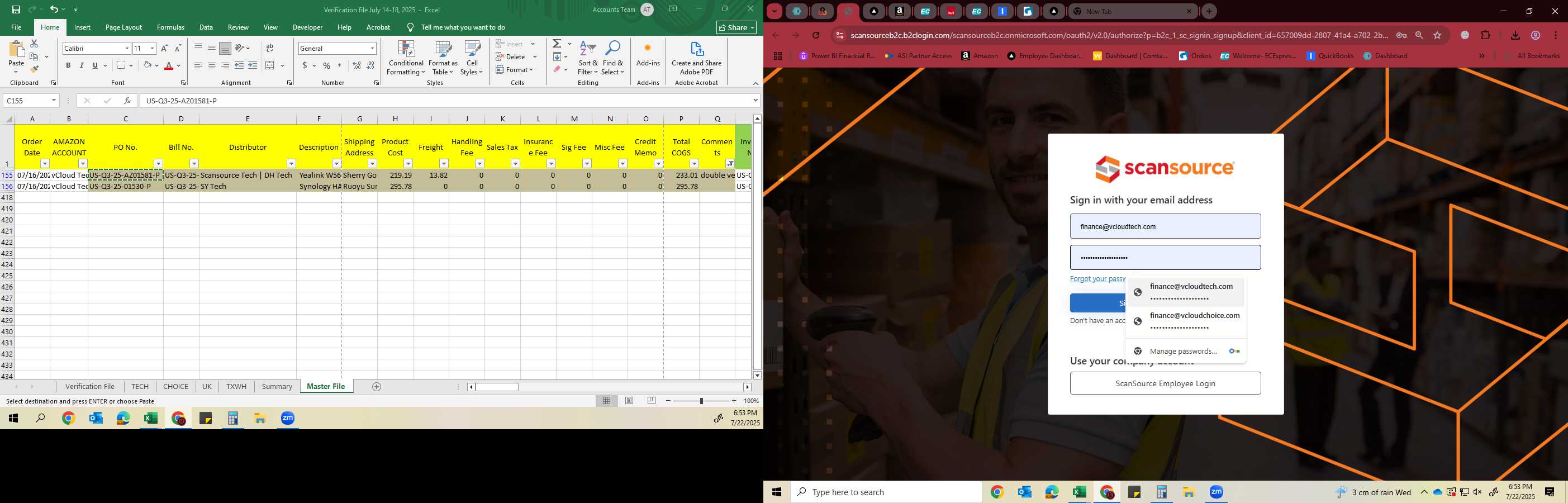This screenshot has width=1568, height=503.
Task: Open the PO No. column filter dropdown
Action: click(x=158, y=163)
